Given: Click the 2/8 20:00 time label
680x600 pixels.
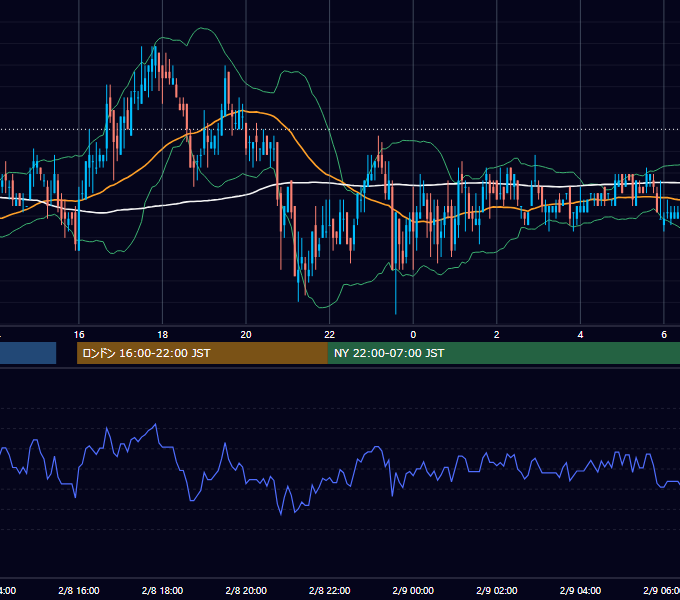Looking at the screenshot, I should [x=246, y=590].
